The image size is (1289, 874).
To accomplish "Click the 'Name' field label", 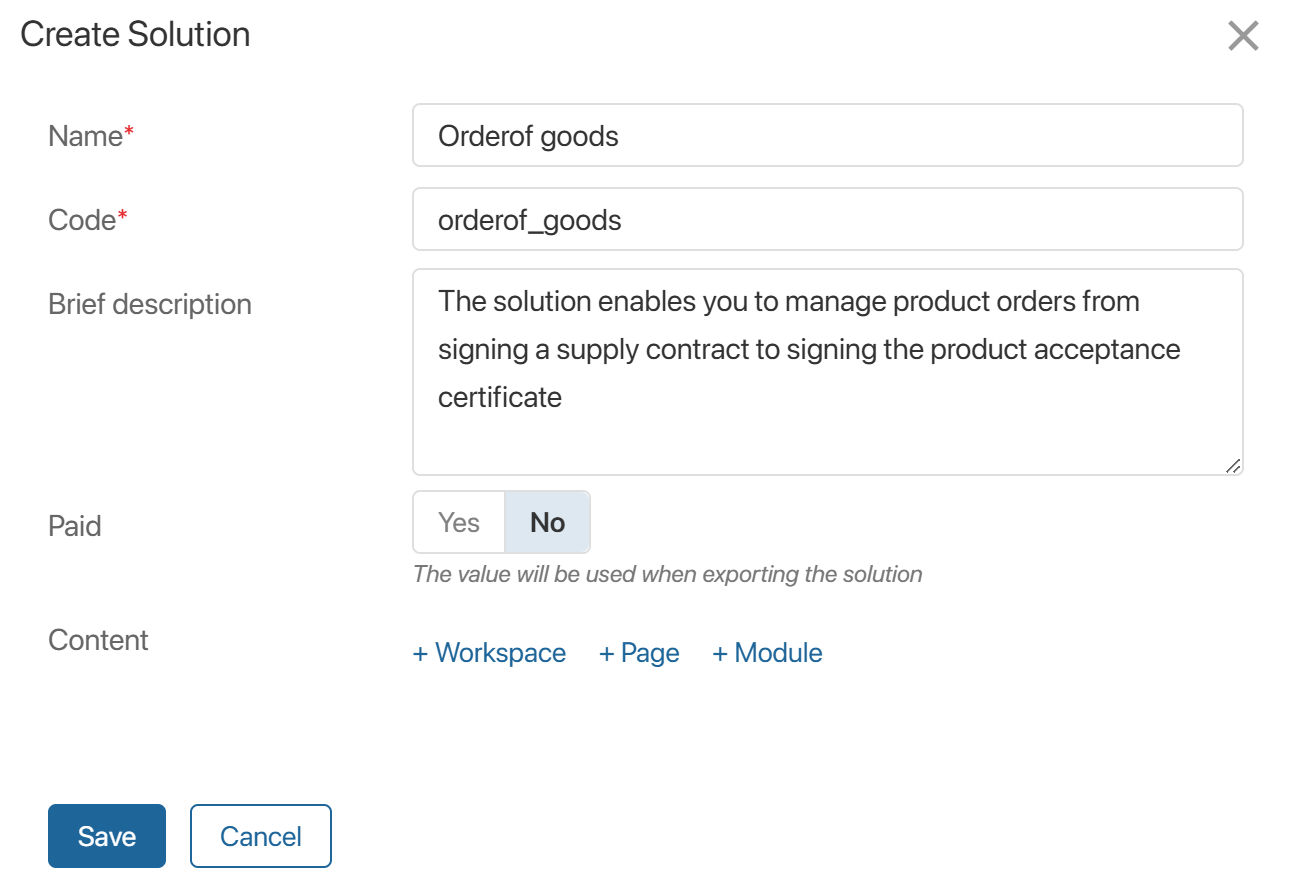I will click(x=85, y=136).
